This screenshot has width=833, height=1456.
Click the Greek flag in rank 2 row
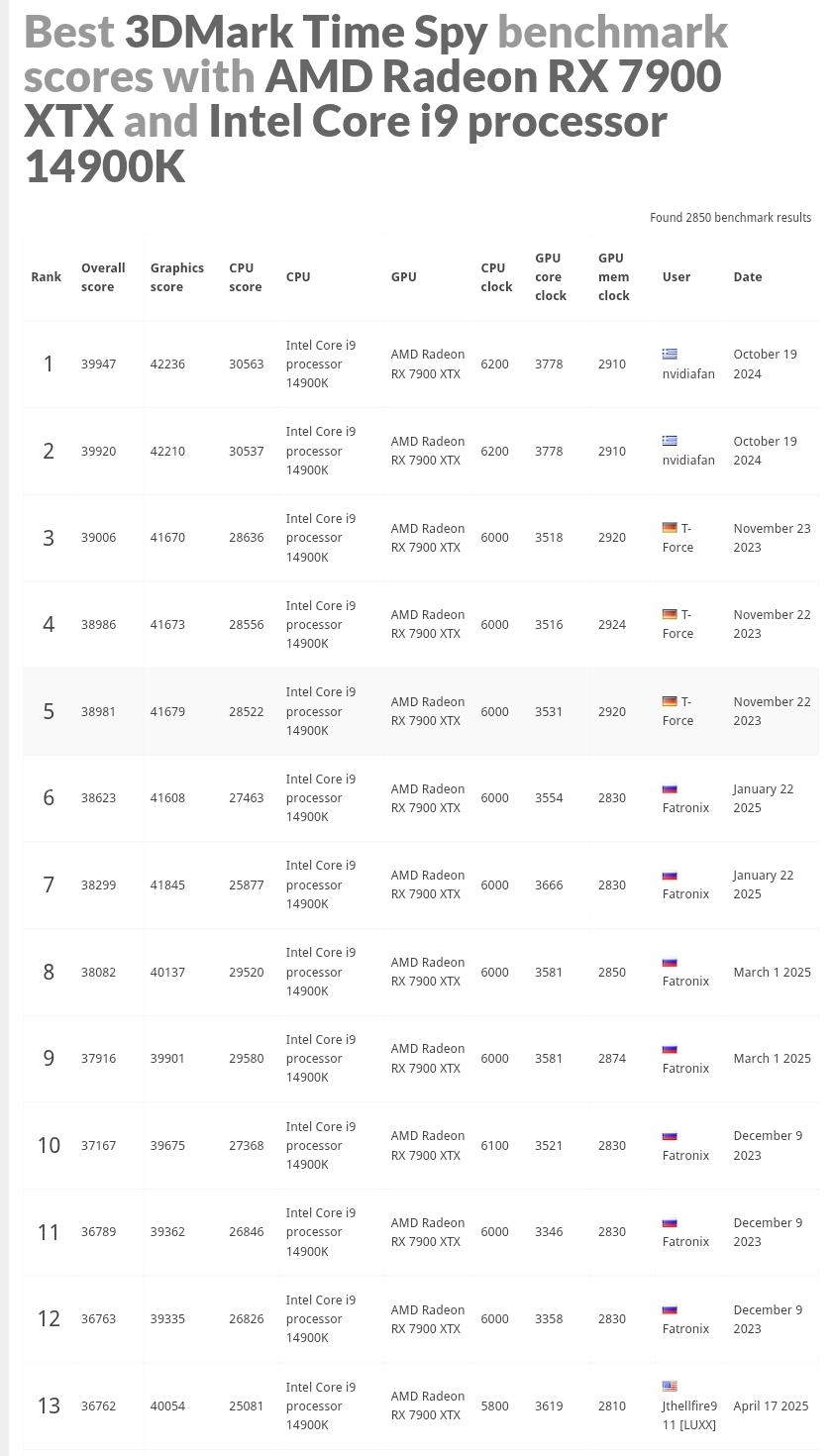670,441
